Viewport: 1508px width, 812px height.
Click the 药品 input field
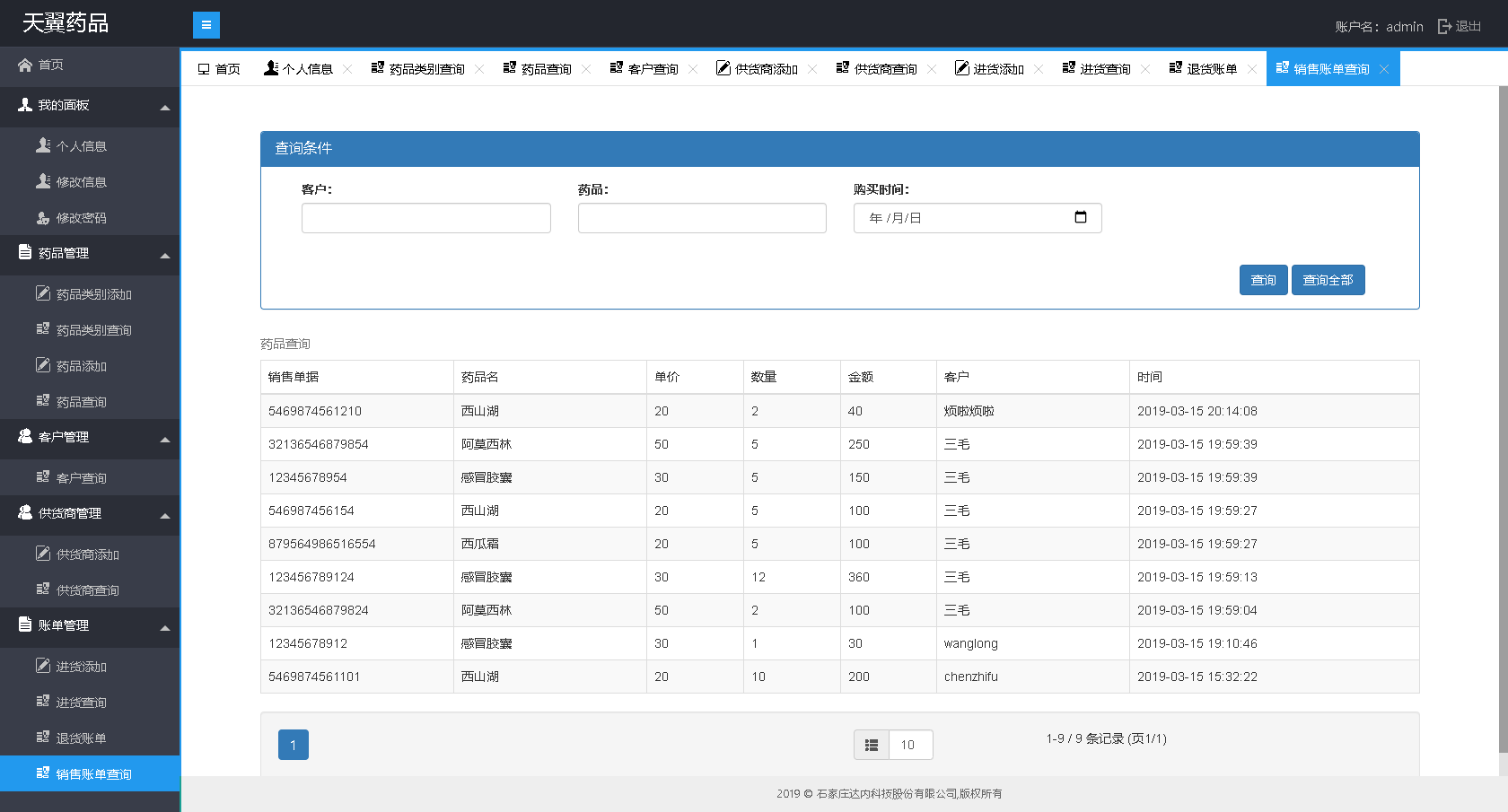[702, 218]
